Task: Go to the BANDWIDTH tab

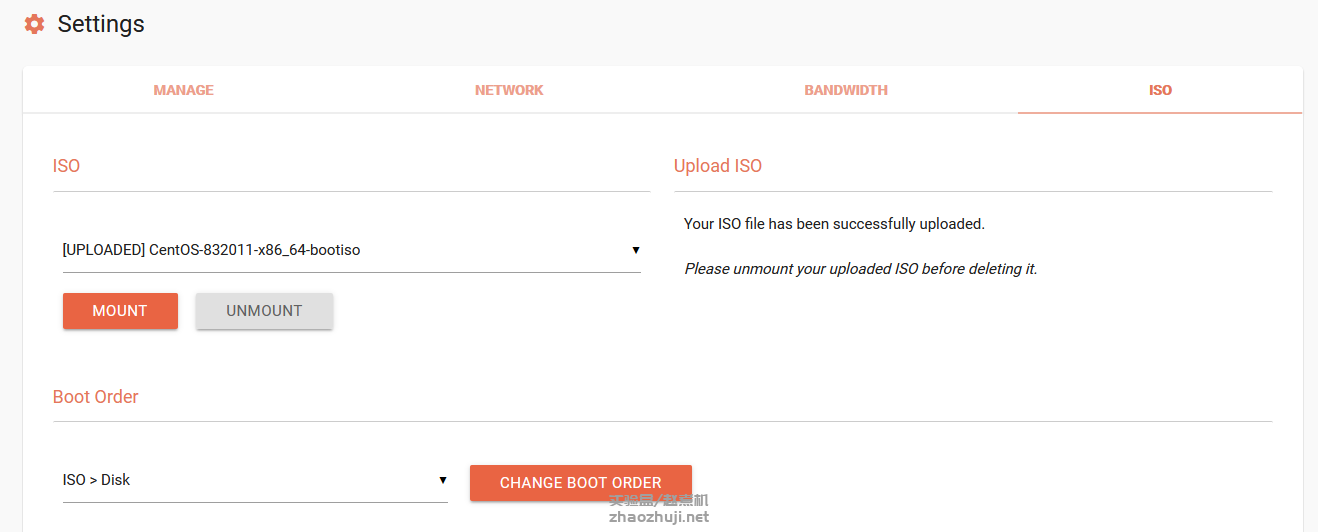Action: click(x=846, y=90)
